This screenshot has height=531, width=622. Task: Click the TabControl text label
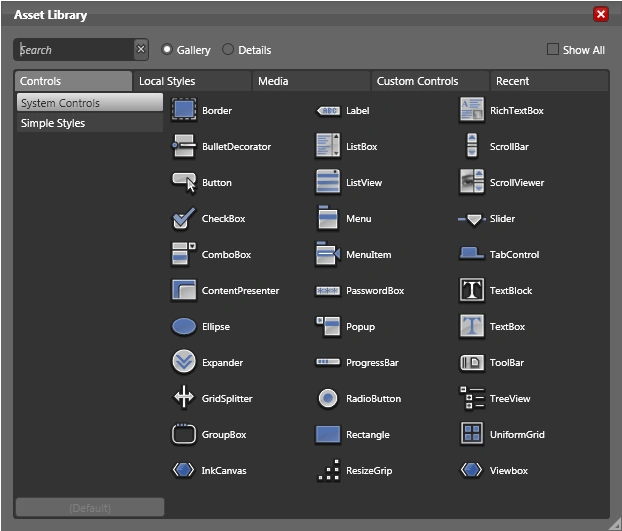coord(514,255)
